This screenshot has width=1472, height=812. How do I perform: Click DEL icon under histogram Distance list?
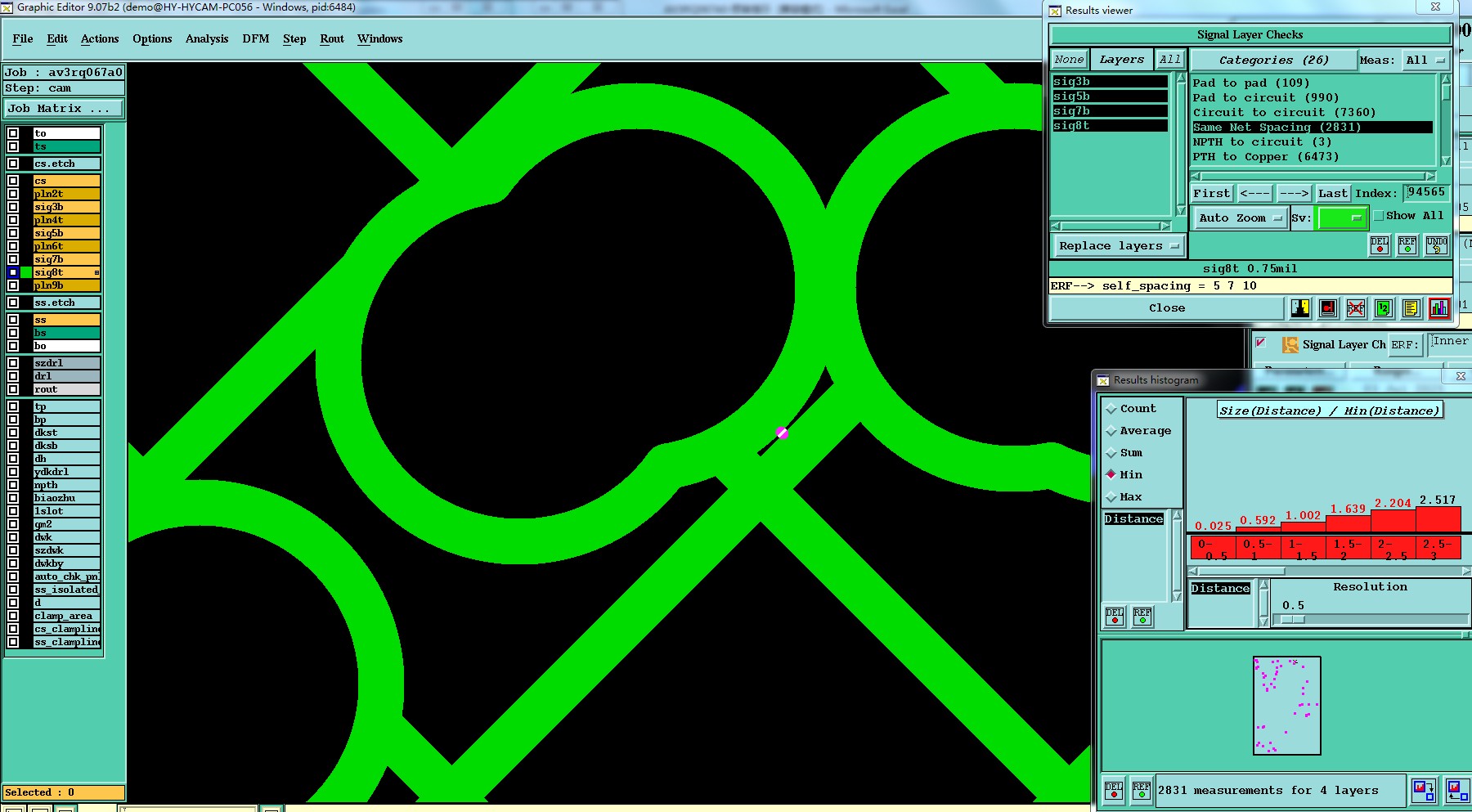point(1115,617)
